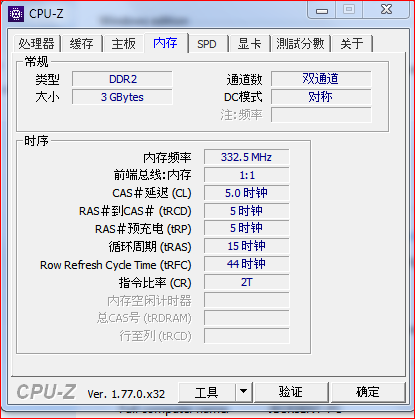Click the 指令比率 (CR) label
The width and height of the screenshot is (415, 419).
tap(155, 283)
